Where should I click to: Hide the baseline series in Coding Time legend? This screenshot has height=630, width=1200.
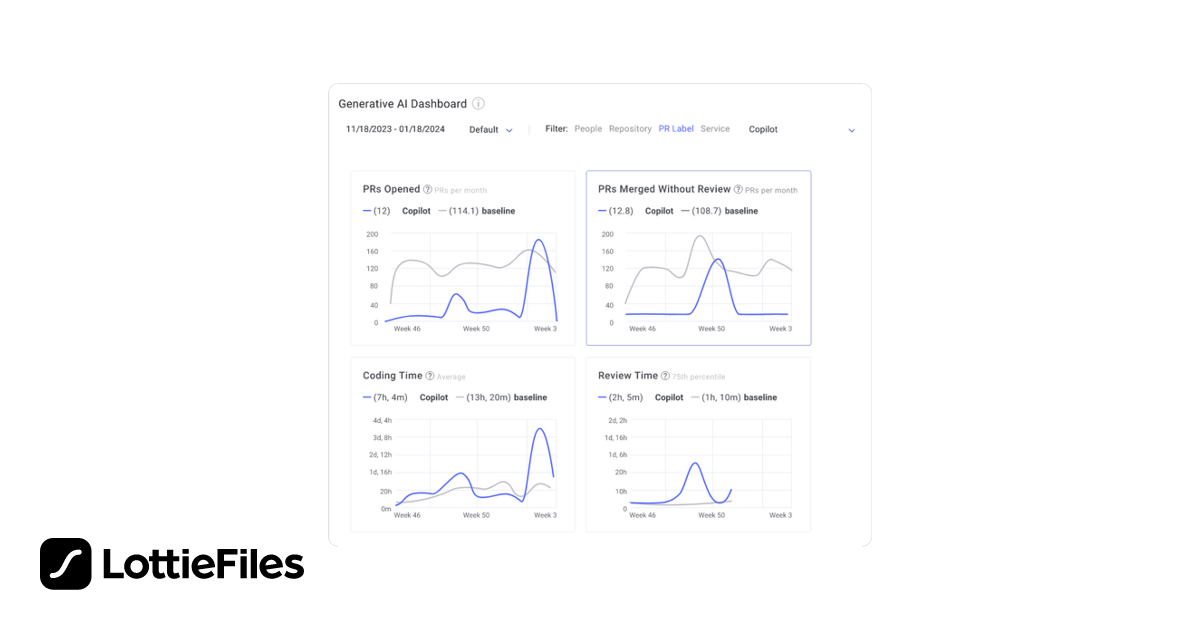pos(530,398)
